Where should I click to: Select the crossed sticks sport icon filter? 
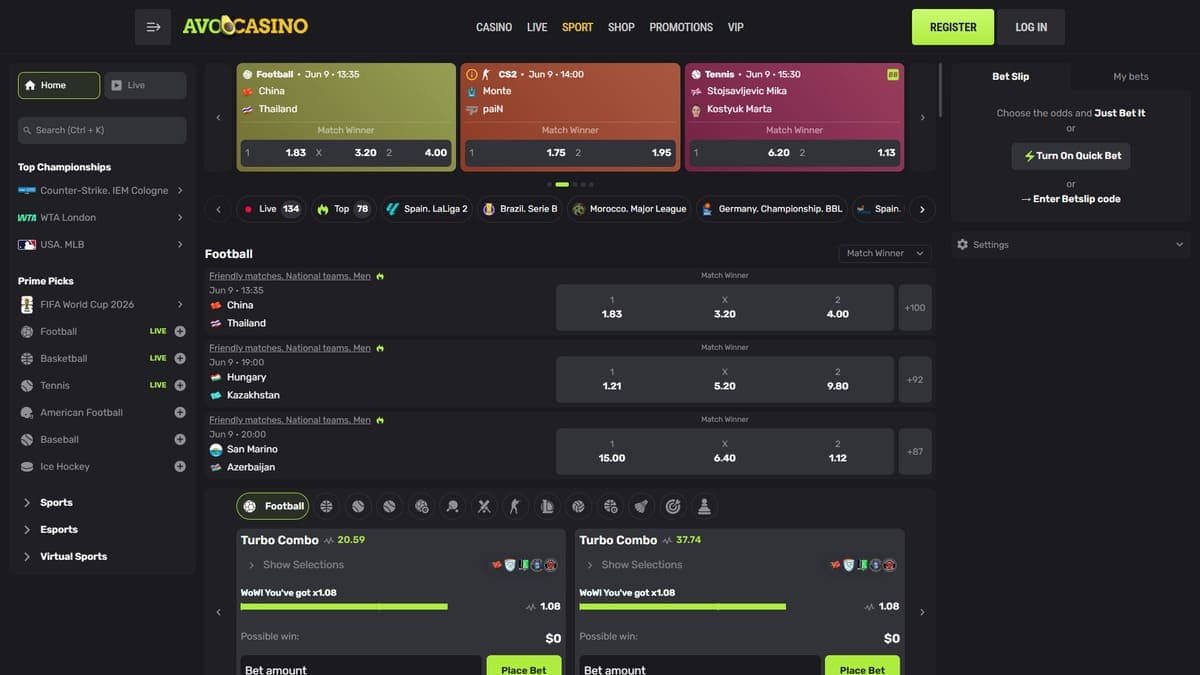[484, 506]
